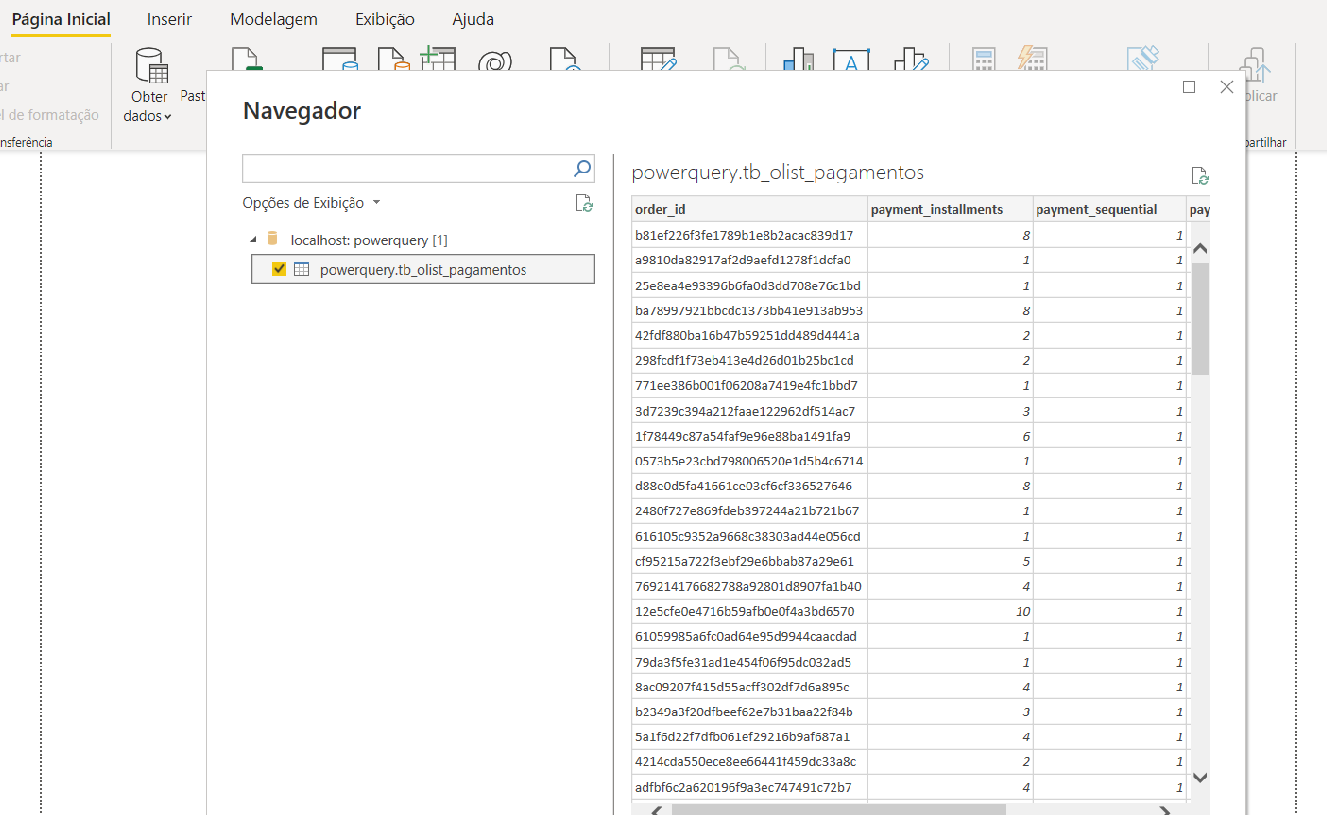This screenshot has width=1327, height=815.
Task: Click cell 3d7239c394a212faae122962df514ac7
Action: coord(749,411)
